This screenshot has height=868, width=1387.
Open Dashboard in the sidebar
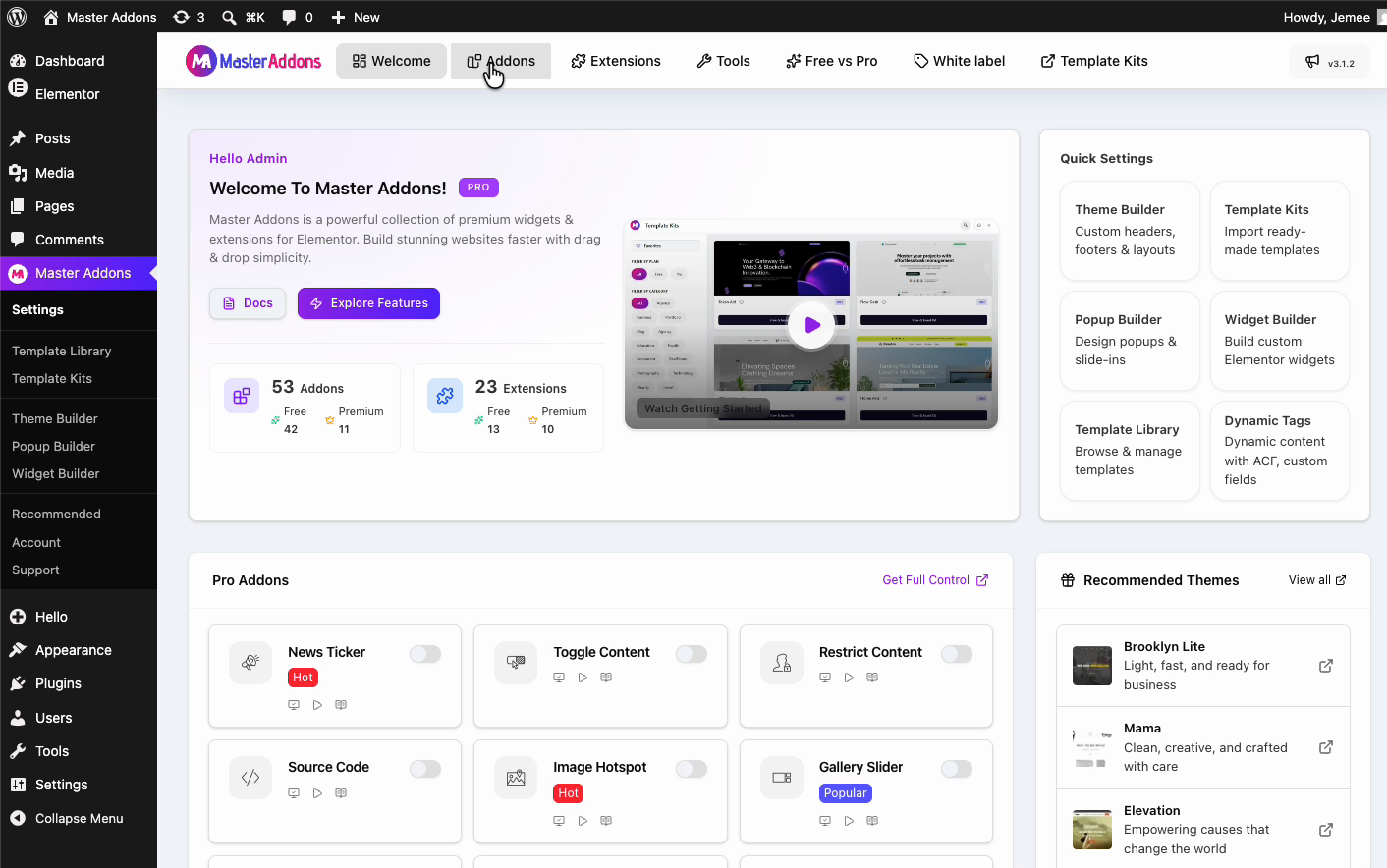[79, 61]
